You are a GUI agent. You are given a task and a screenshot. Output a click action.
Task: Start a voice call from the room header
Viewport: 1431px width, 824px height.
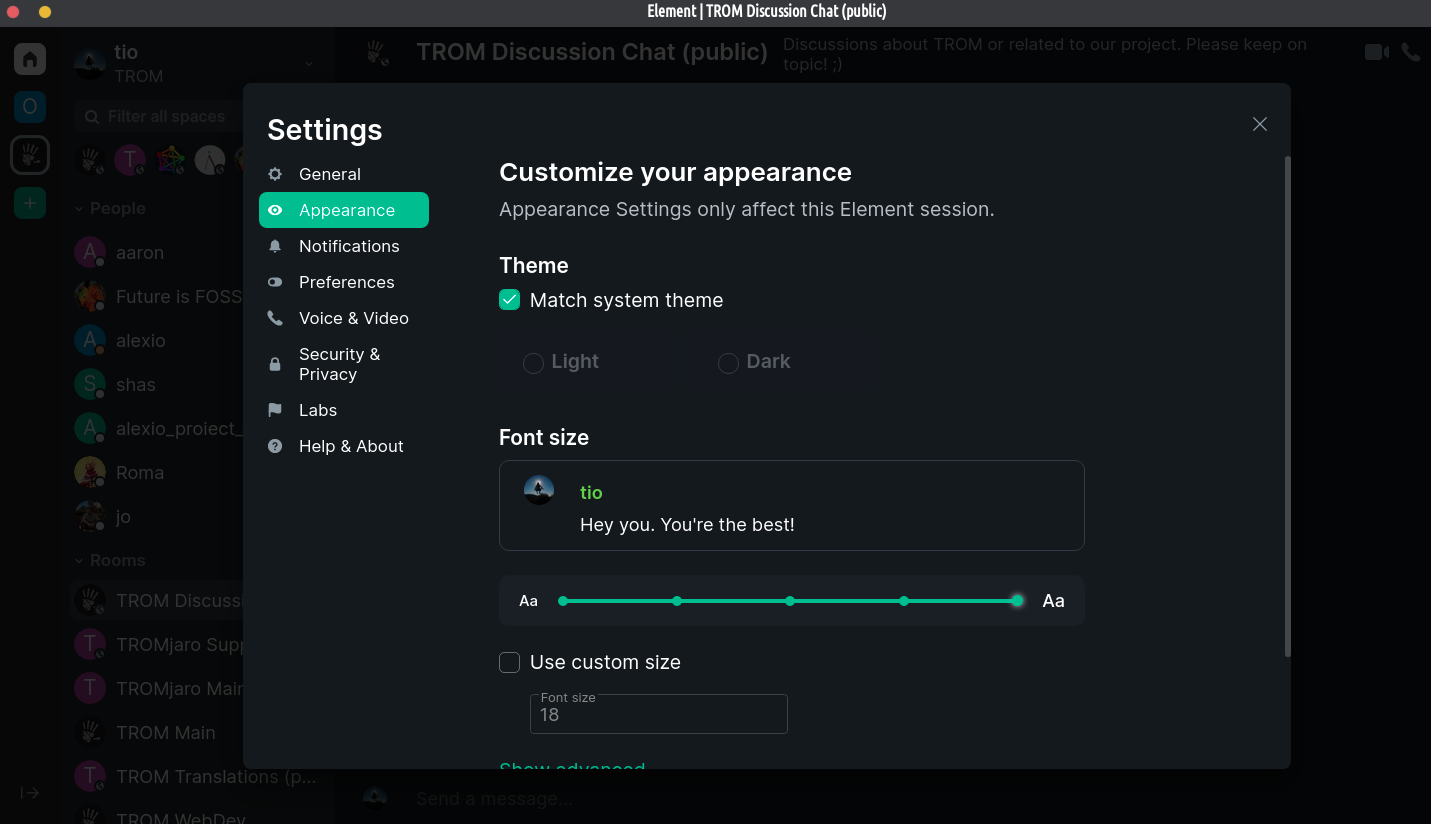tap(1411, 52)
